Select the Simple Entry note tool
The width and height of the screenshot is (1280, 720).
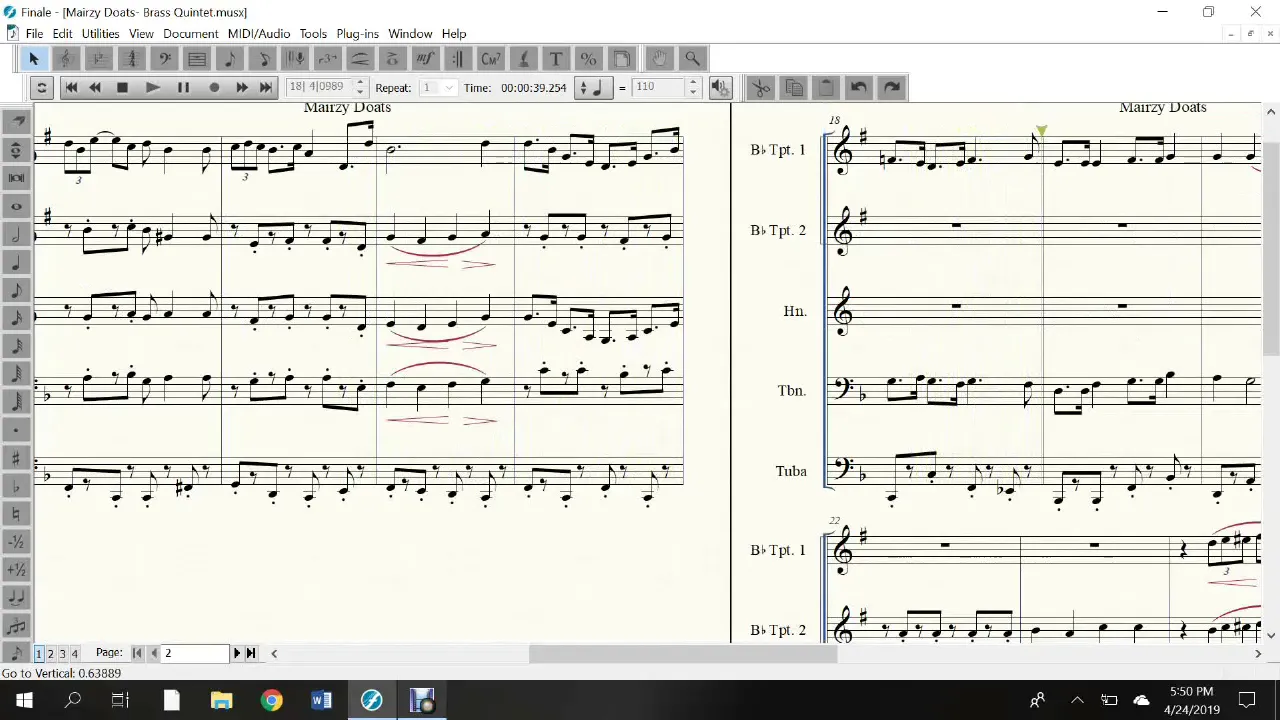pyautogui.click(x=229, y=58)
